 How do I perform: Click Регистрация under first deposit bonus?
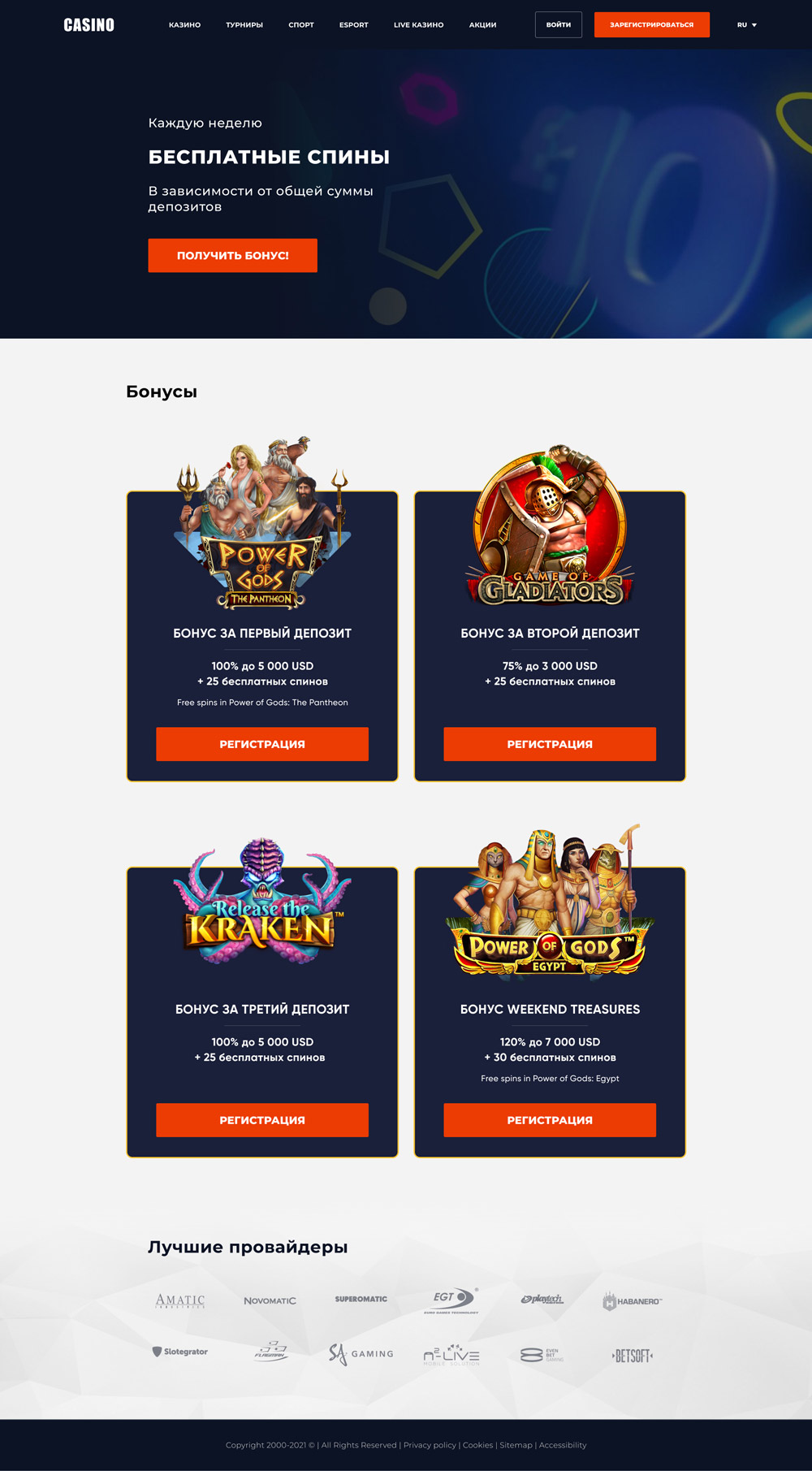(x=262, y=744)
